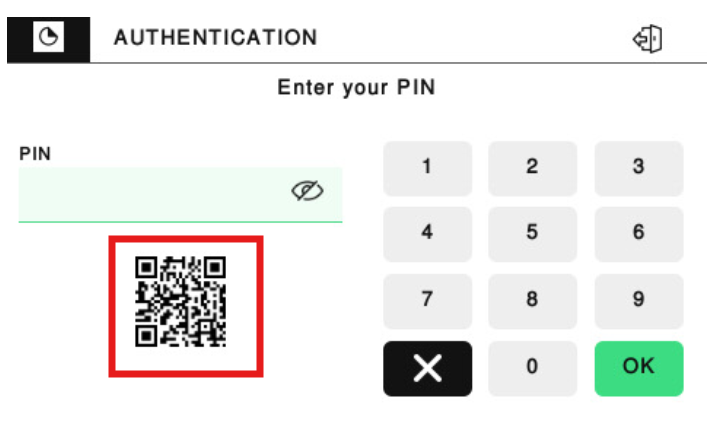
Task: Tap the number 8 key
Action: point(532,299)
